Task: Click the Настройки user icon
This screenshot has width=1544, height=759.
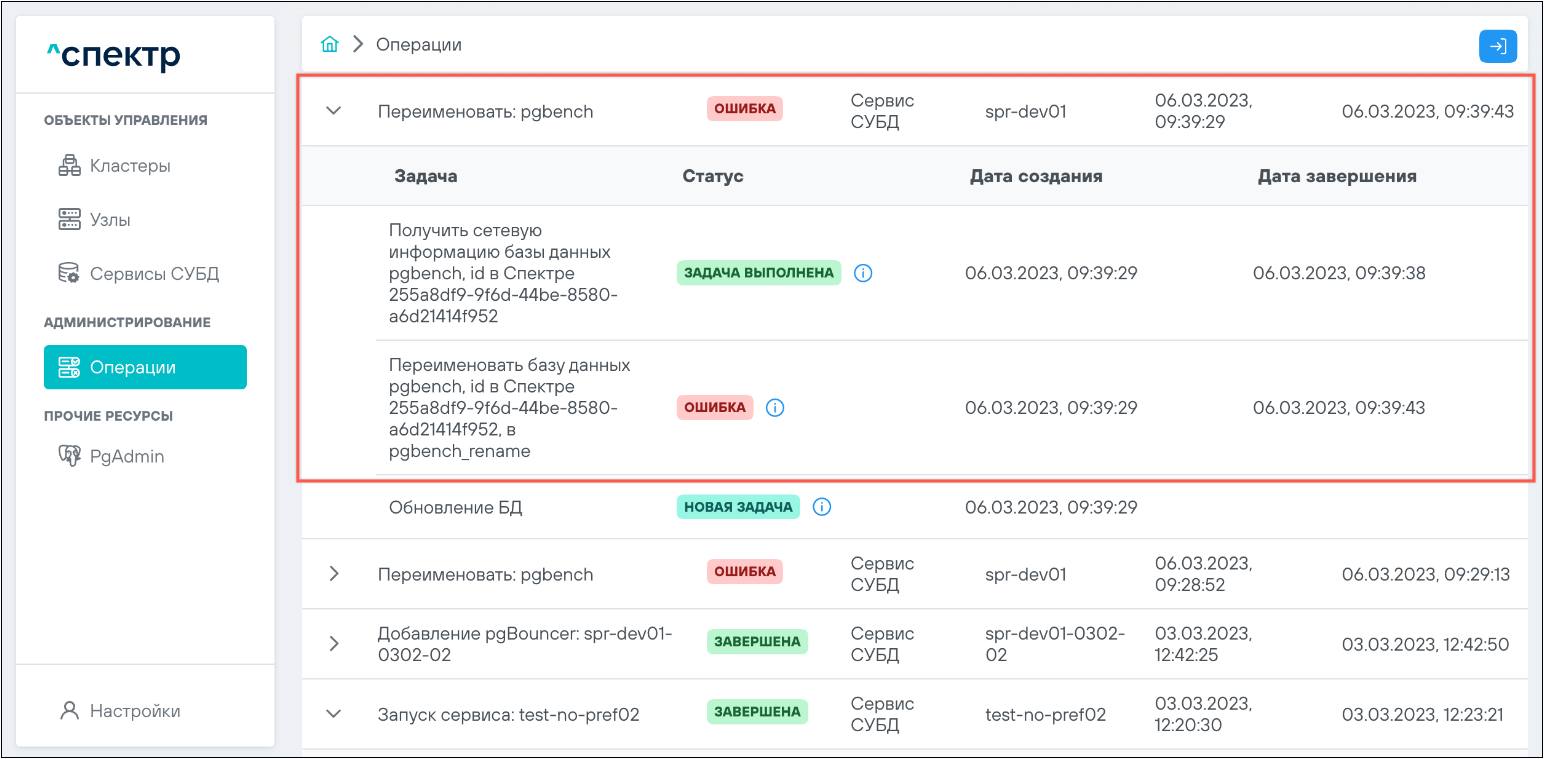Action: coord(69,711)
